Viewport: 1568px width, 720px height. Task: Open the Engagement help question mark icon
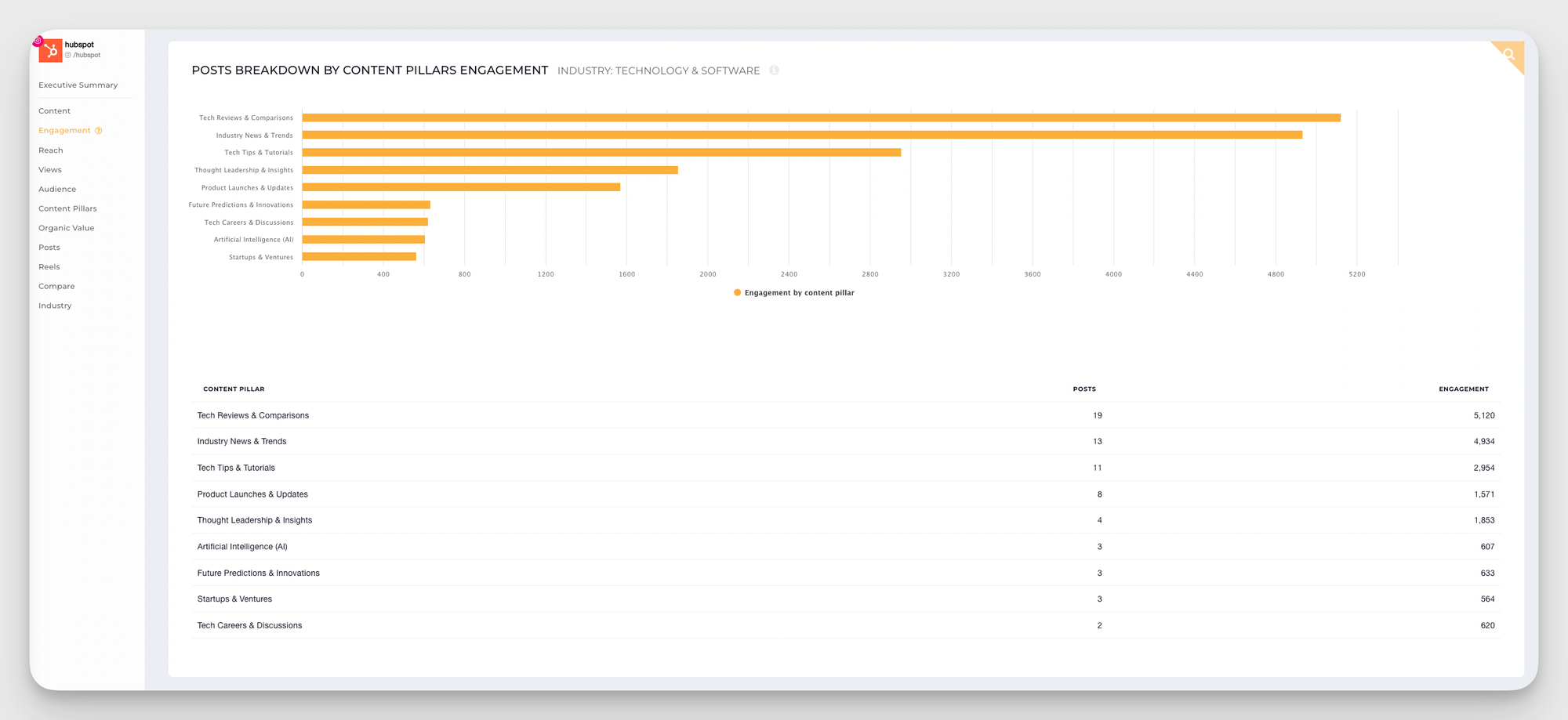click(98, 130)
